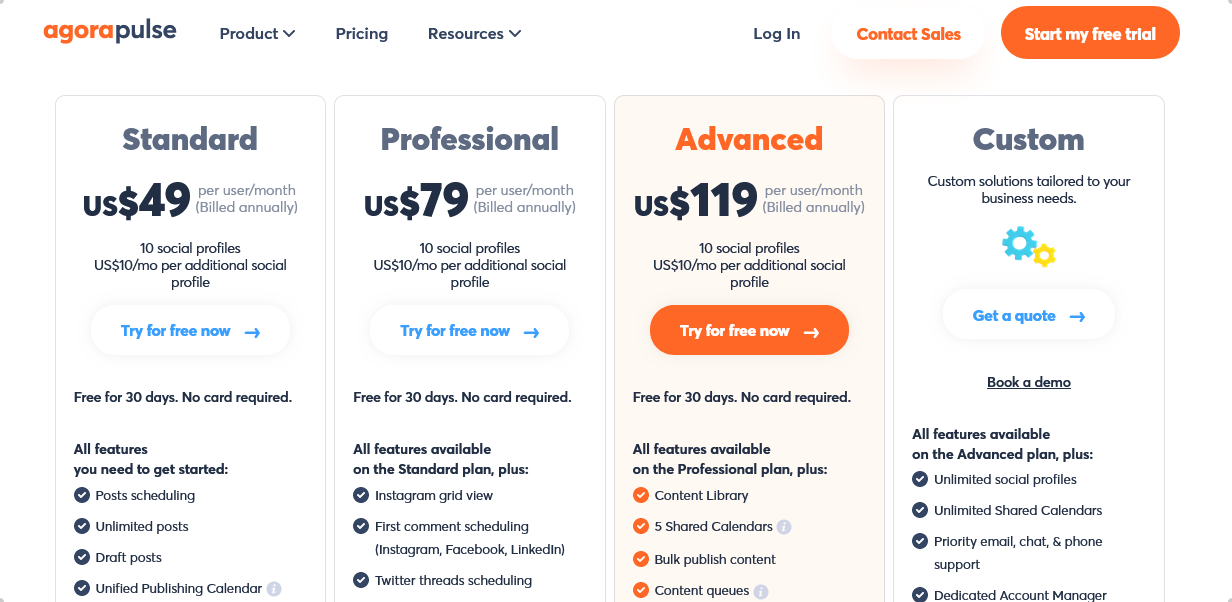1232x602 pixels.
Task: Try the Standard plan for free
Action: tap(190, 330)
